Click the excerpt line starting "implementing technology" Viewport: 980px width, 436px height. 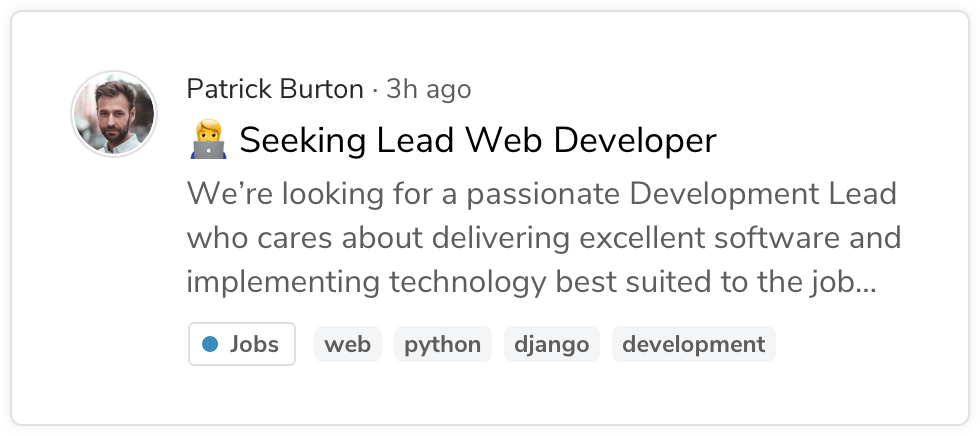click(532, 282)
